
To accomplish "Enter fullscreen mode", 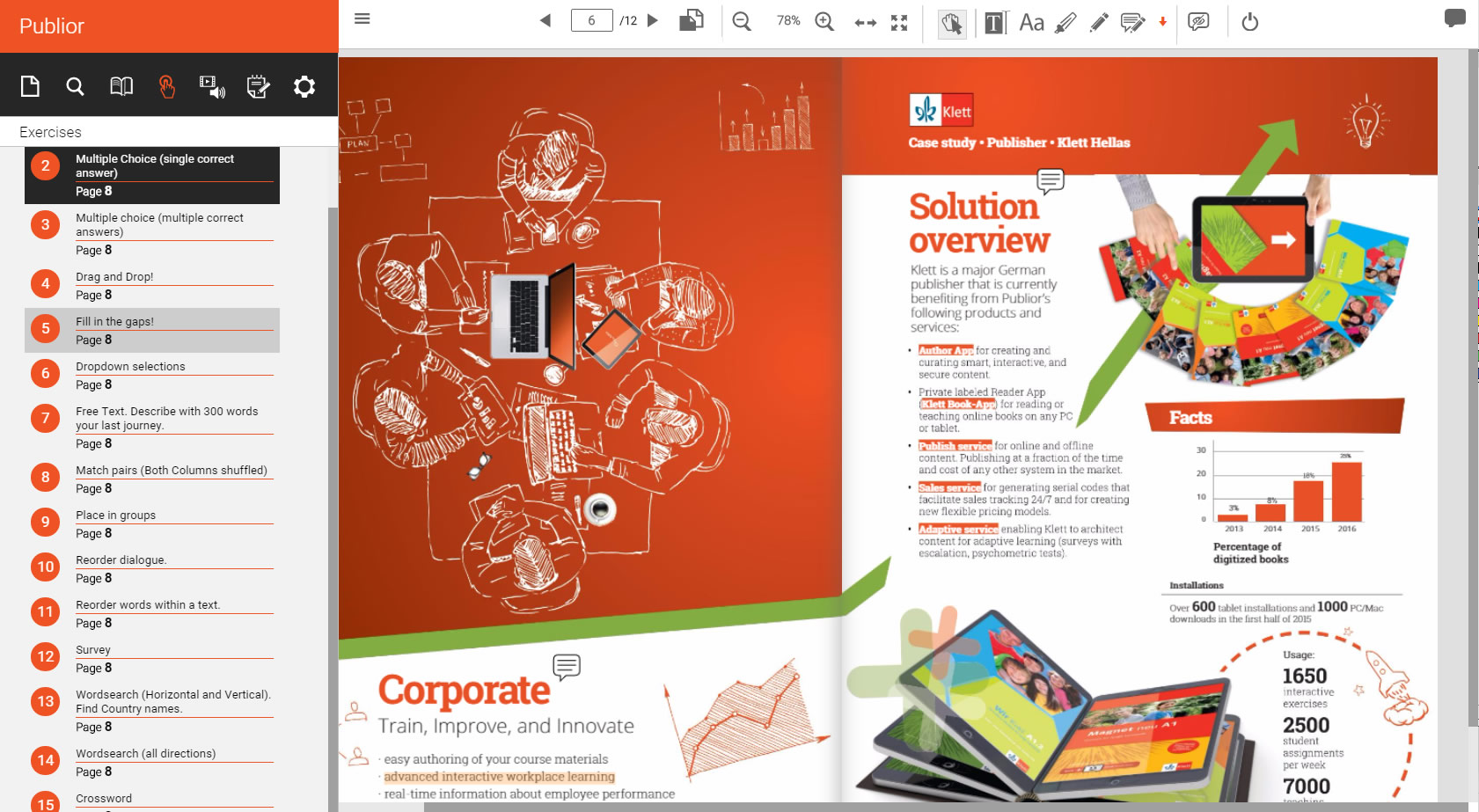I will coord(899,23).
